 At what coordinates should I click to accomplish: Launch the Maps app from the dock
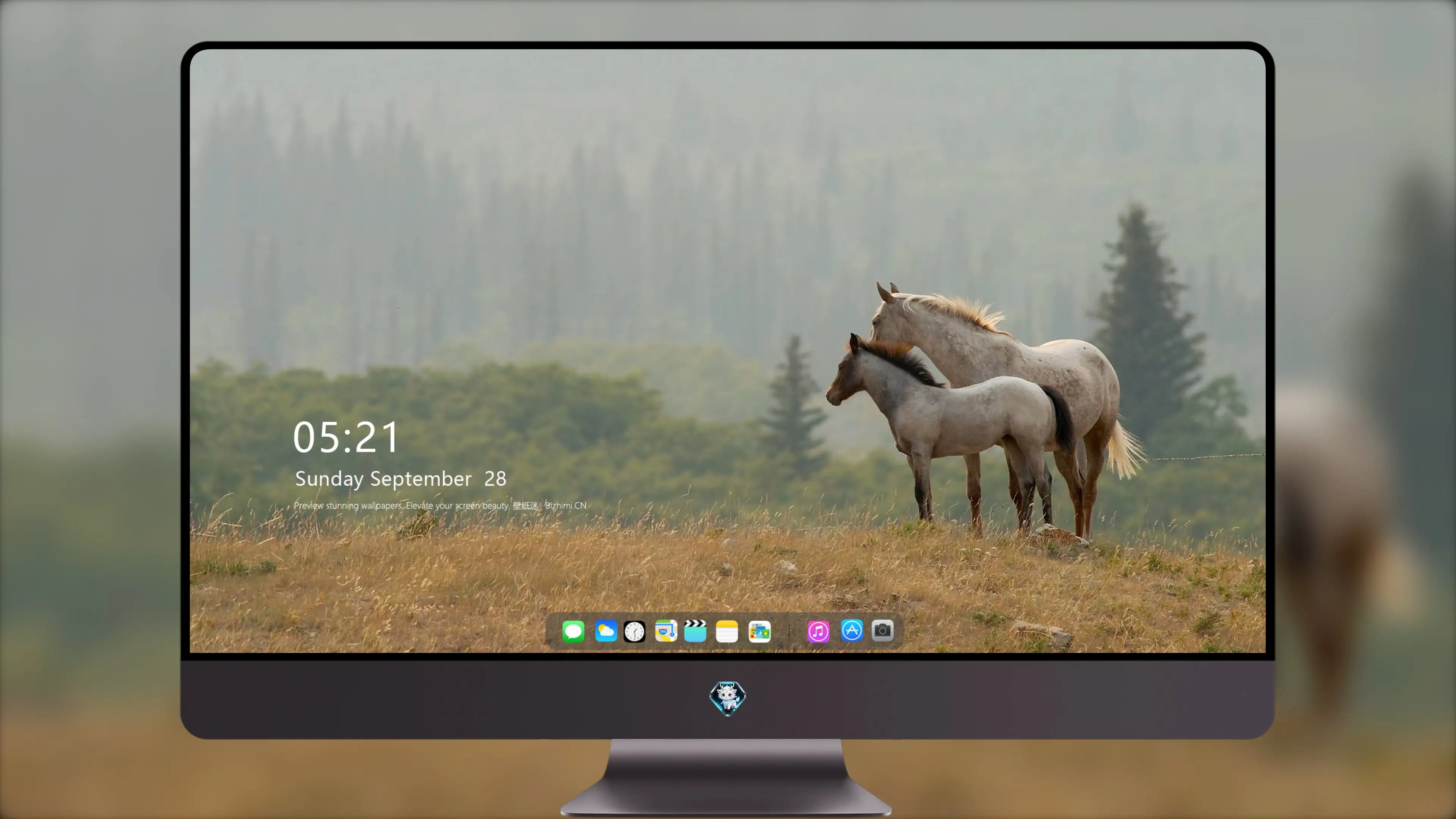(x=666, y=631)
